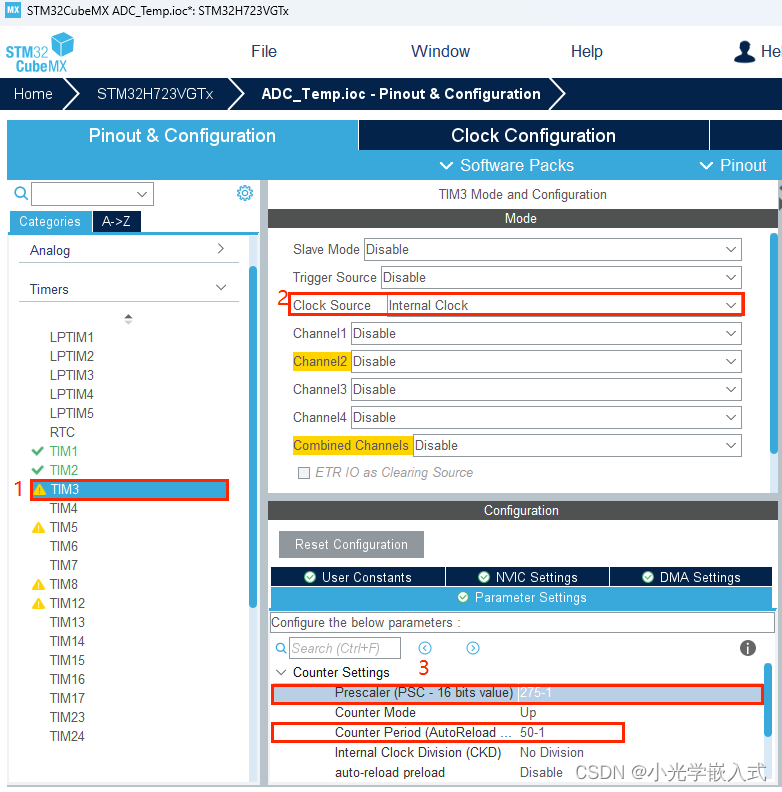The image size is (782, 792).
Task: Collapse the Counter Settings group
Action: point(281,673)
